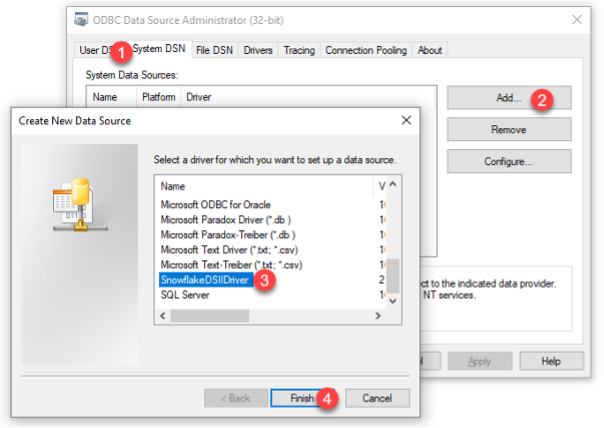Screen dimensions: 604x428
Task: Pick the SQL Server driver
Action: click(186, 296)
